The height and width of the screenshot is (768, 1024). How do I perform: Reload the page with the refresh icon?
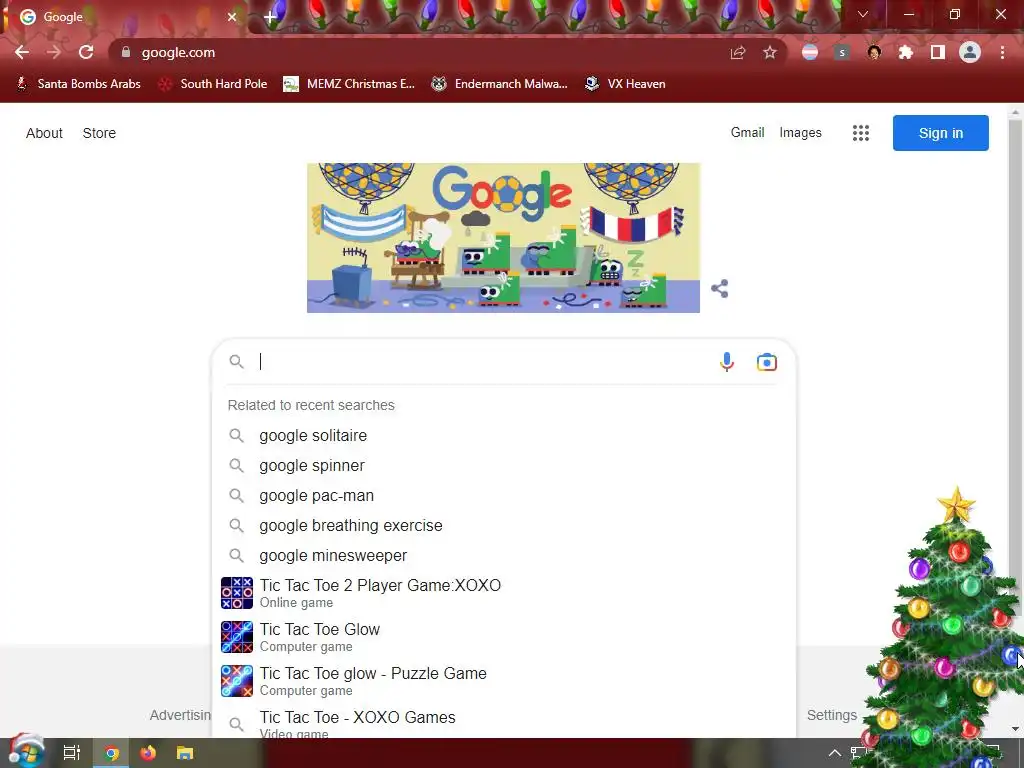pos(86,52)
